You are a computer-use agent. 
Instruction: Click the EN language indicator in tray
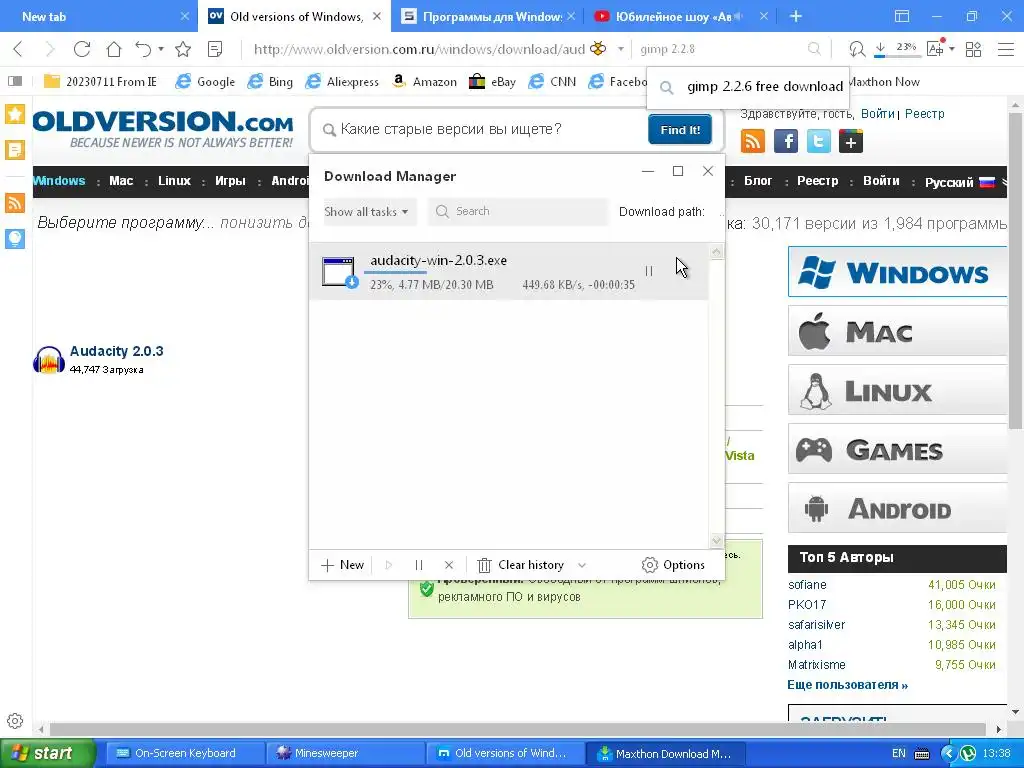899,754
